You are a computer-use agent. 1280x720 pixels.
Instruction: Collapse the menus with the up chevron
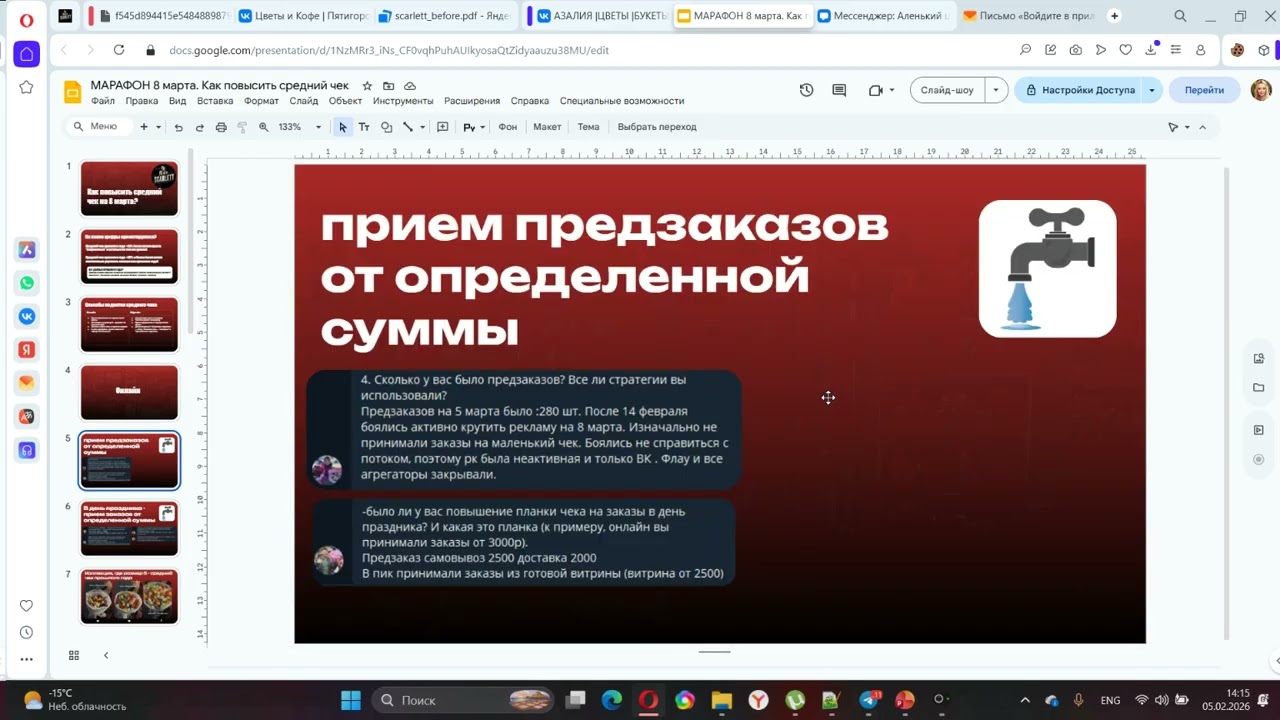pos(1203,127)
